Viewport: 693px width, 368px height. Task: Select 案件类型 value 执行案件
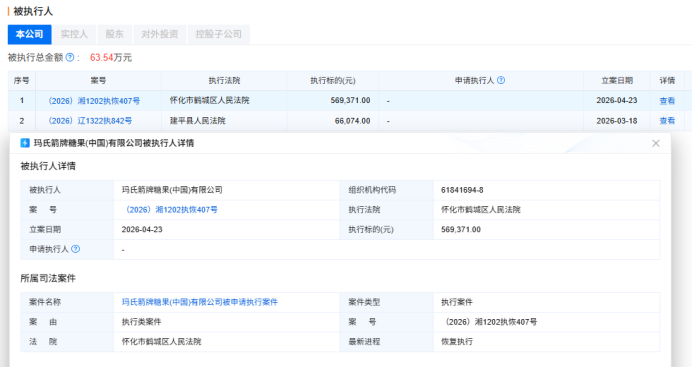tap(457, 302)
